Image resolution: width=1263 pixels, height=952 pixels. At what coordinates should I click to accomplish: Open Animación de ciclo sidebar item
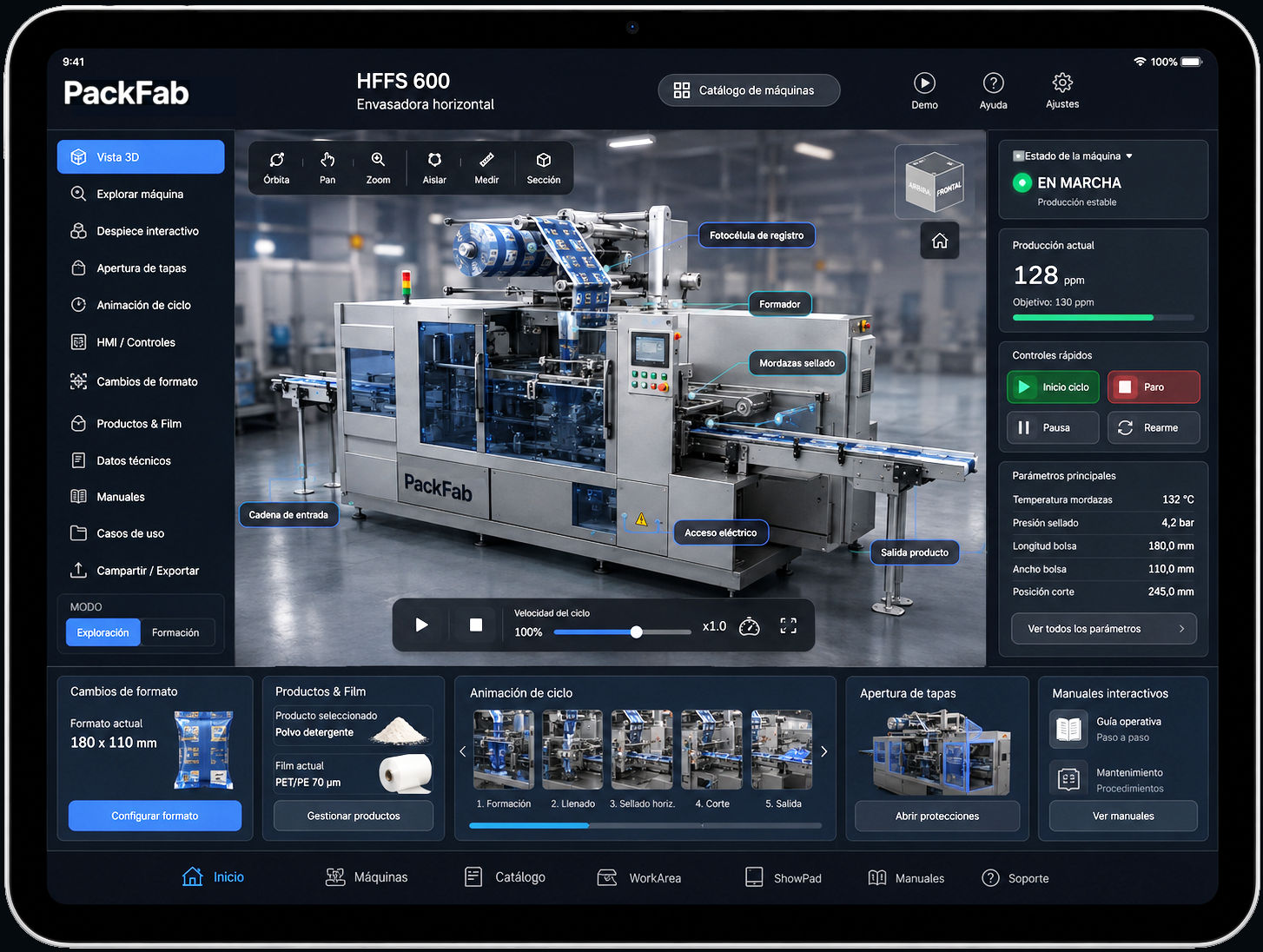pos(141,305)
